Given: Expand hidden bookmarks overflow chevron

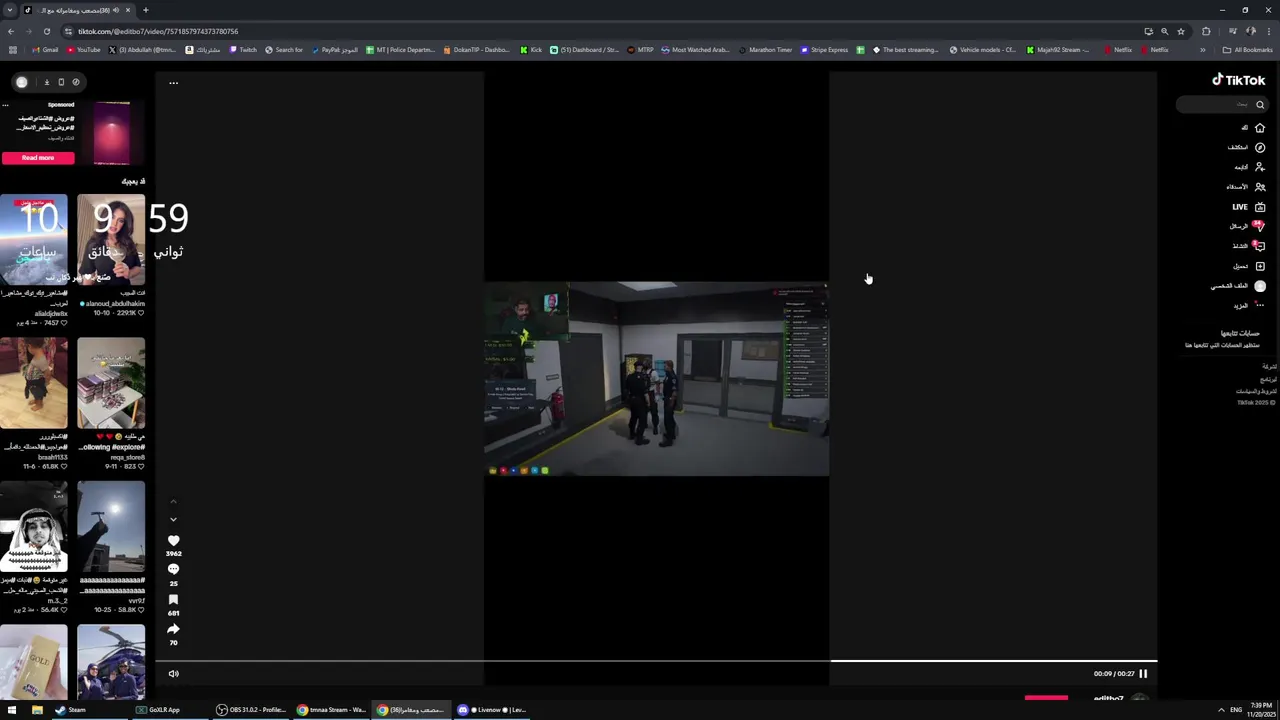Looking at the screenshot, I should tap(1203, 50).
